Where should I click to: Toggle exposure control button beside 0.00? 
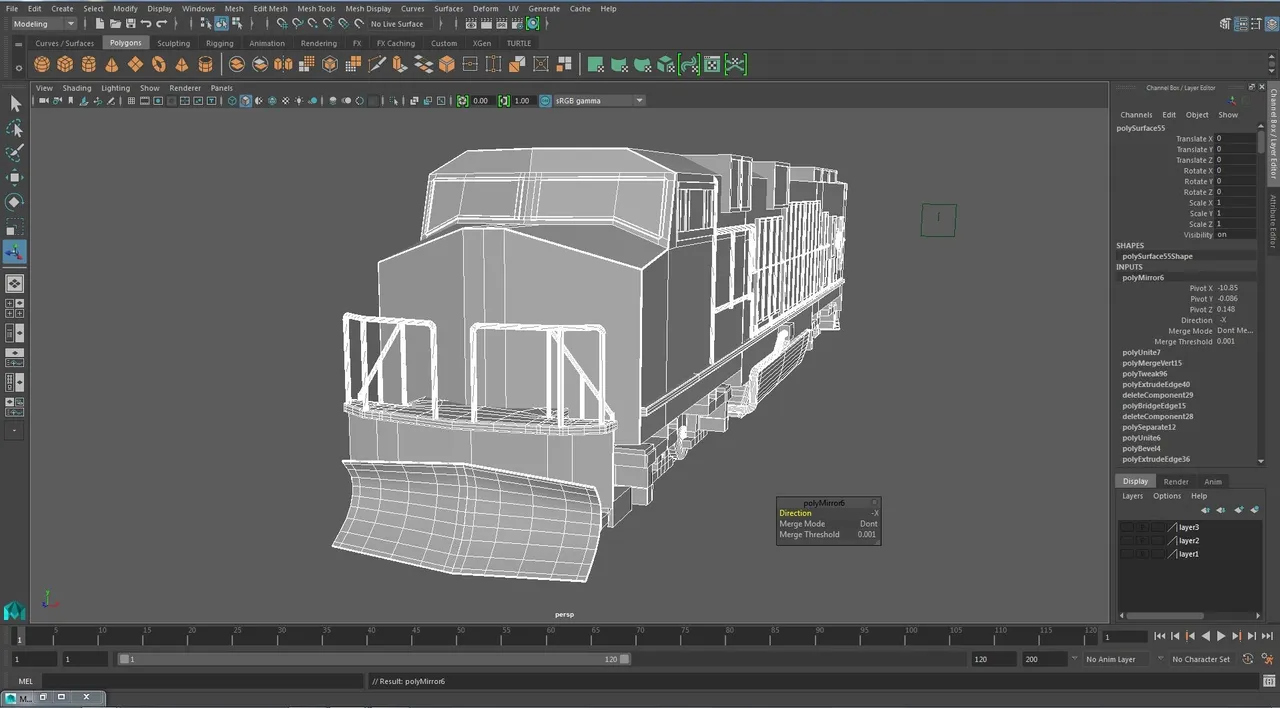(x=462, y=101)
